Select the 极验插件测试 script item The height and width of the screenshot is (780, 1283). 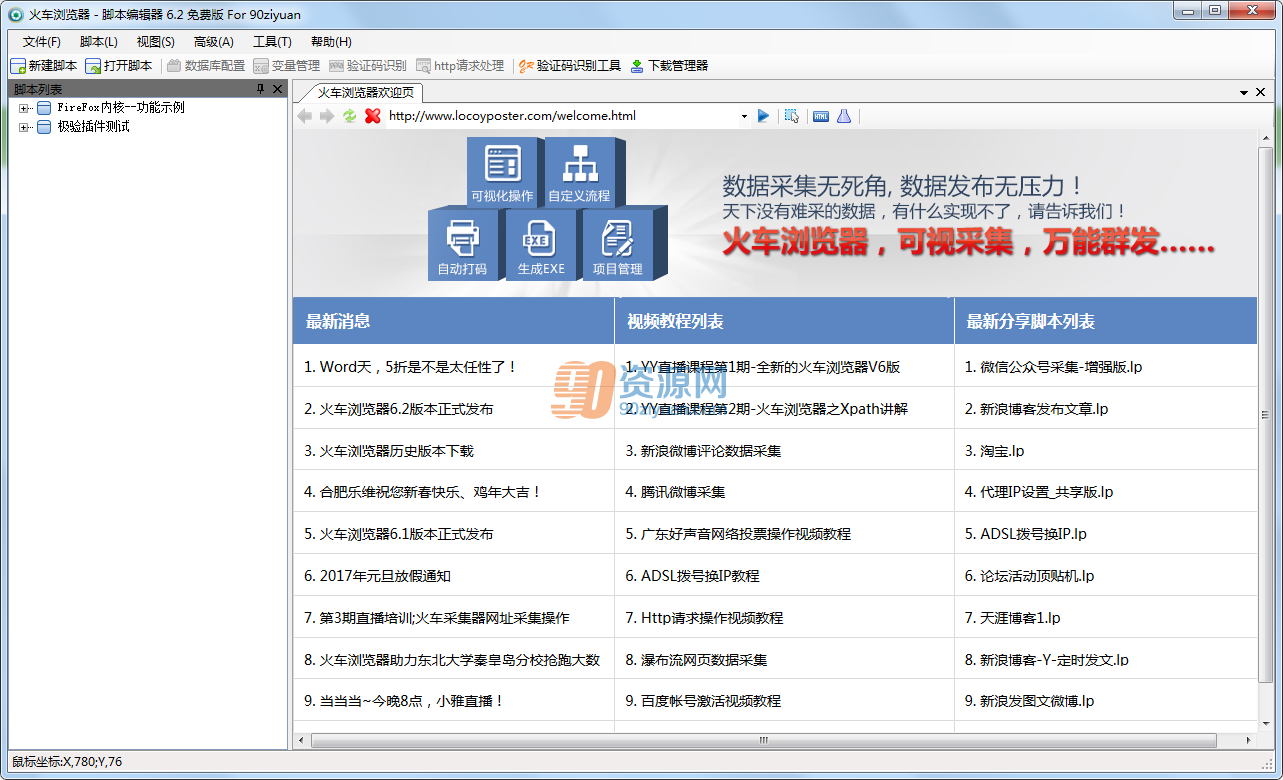point(93,127)
